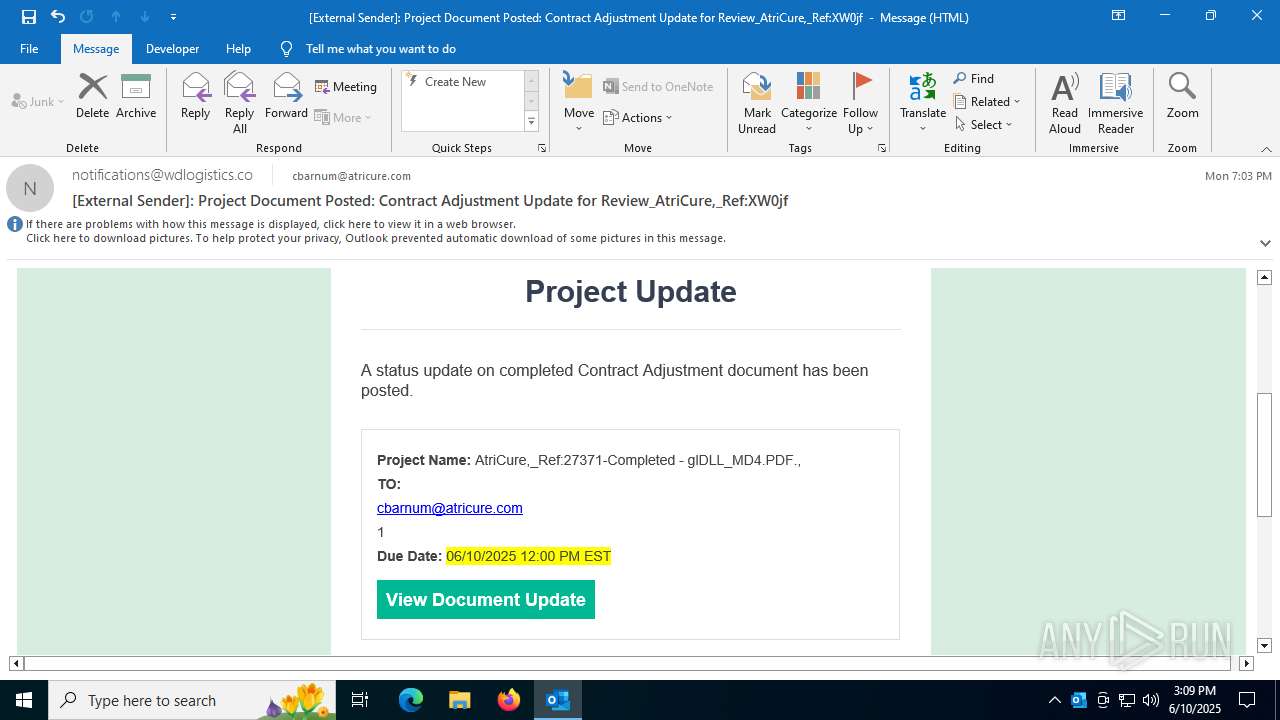Mark the message as Unread

pyautogui.click(x=757, y=103)
